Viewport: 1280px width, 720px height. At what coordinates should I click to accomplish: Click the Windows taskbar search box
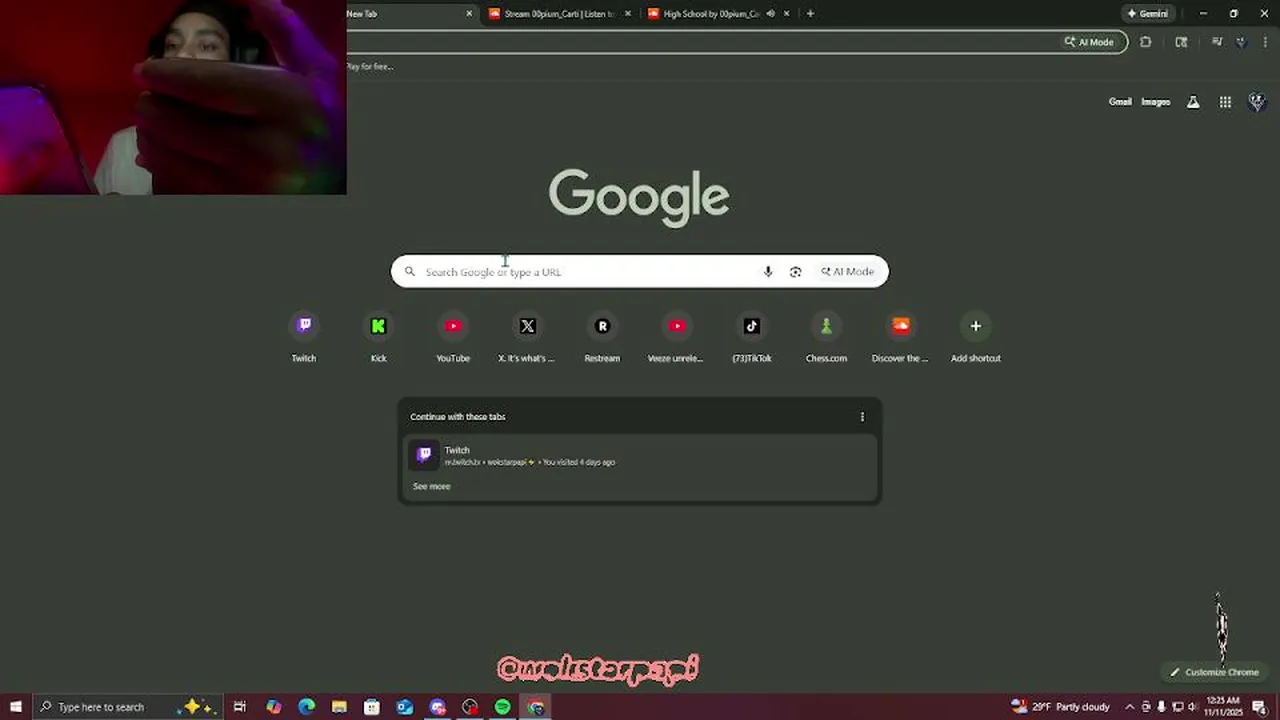126,707
